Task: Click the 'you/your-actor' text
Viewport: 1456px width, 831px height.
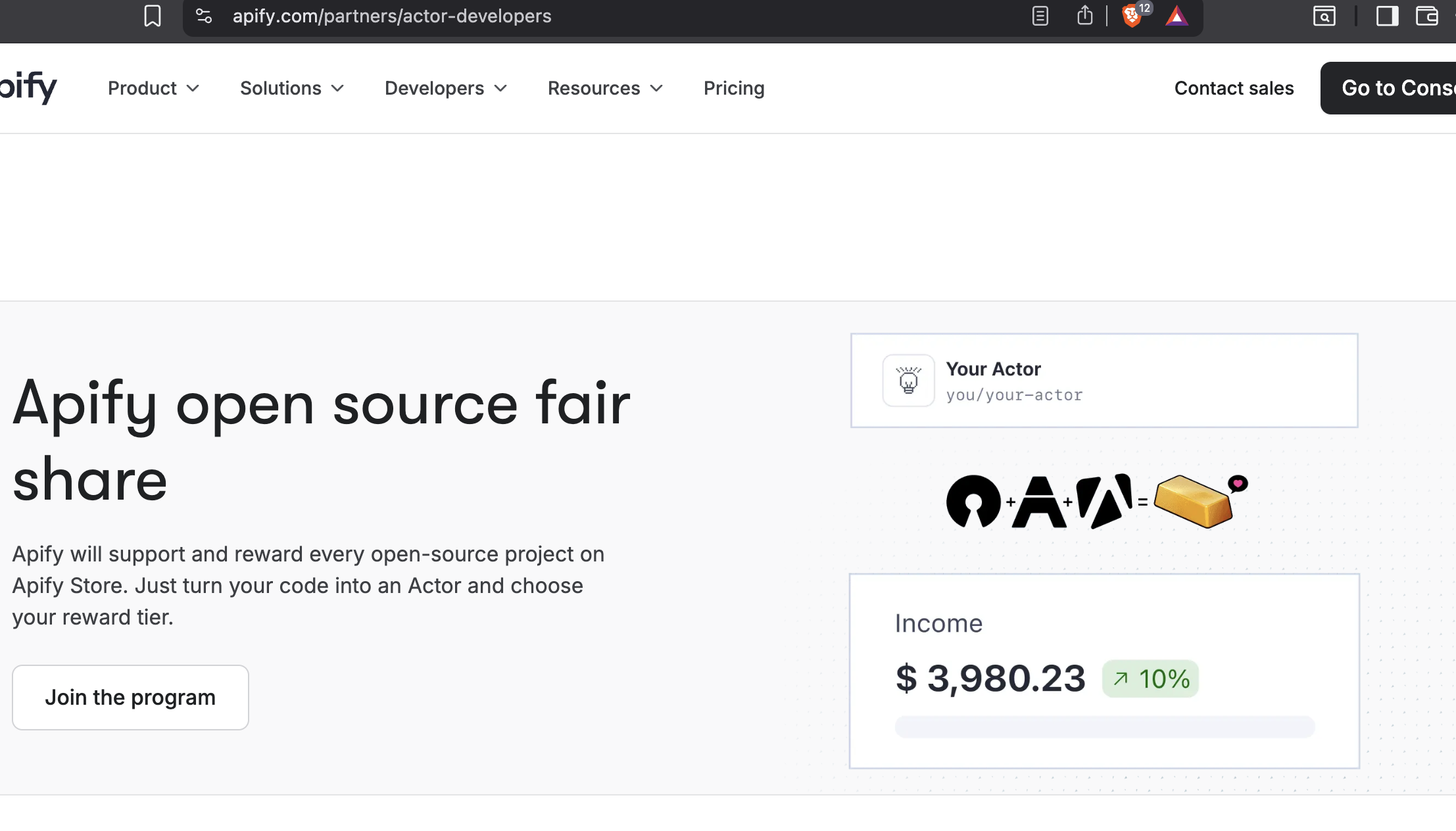Action: [1014, 395]
